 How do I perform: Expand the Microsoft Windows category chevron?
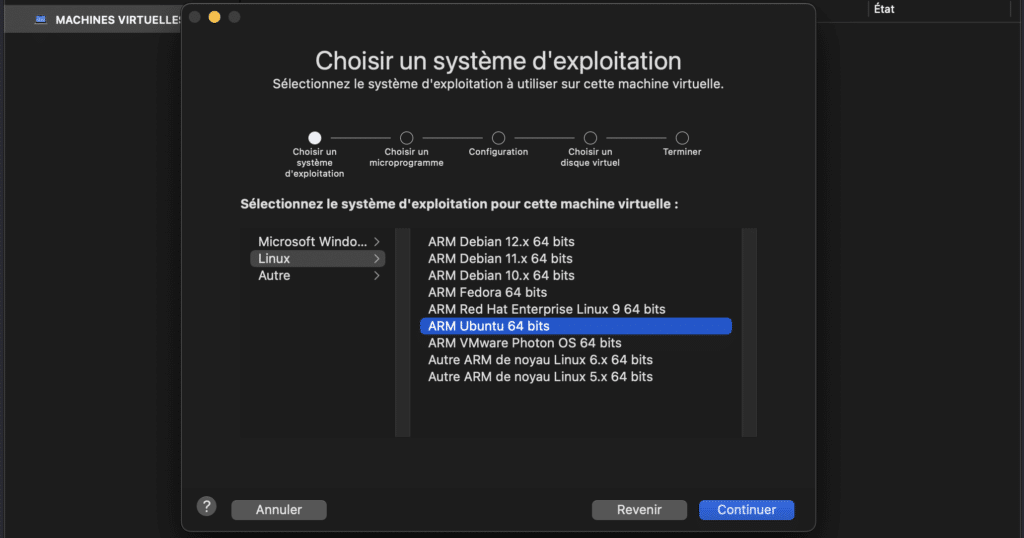pos(377,242)
